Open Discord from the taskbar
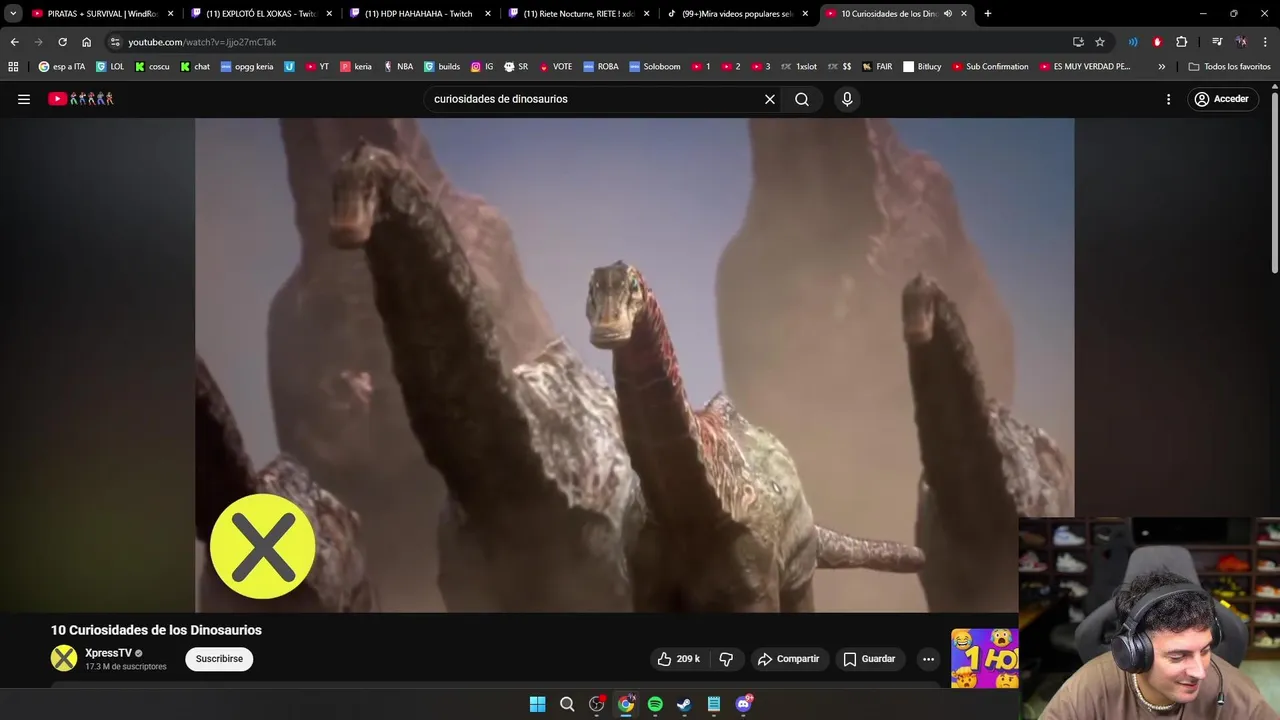 [743, 704]
